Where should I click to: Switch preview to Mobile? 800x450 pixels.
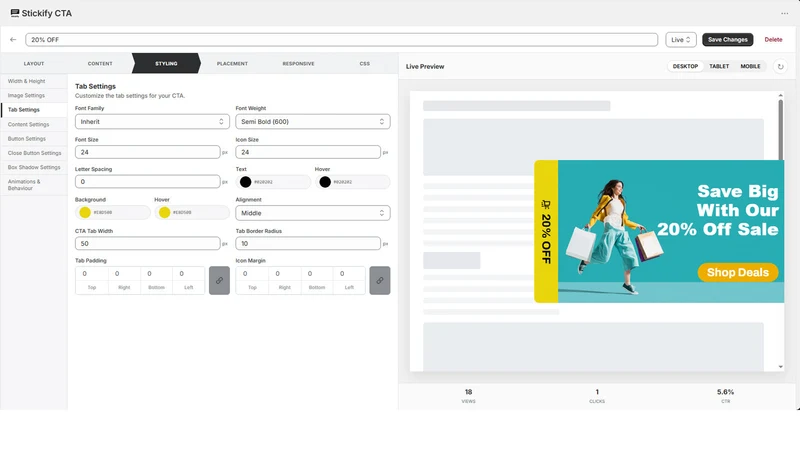(x=750, y=66)
